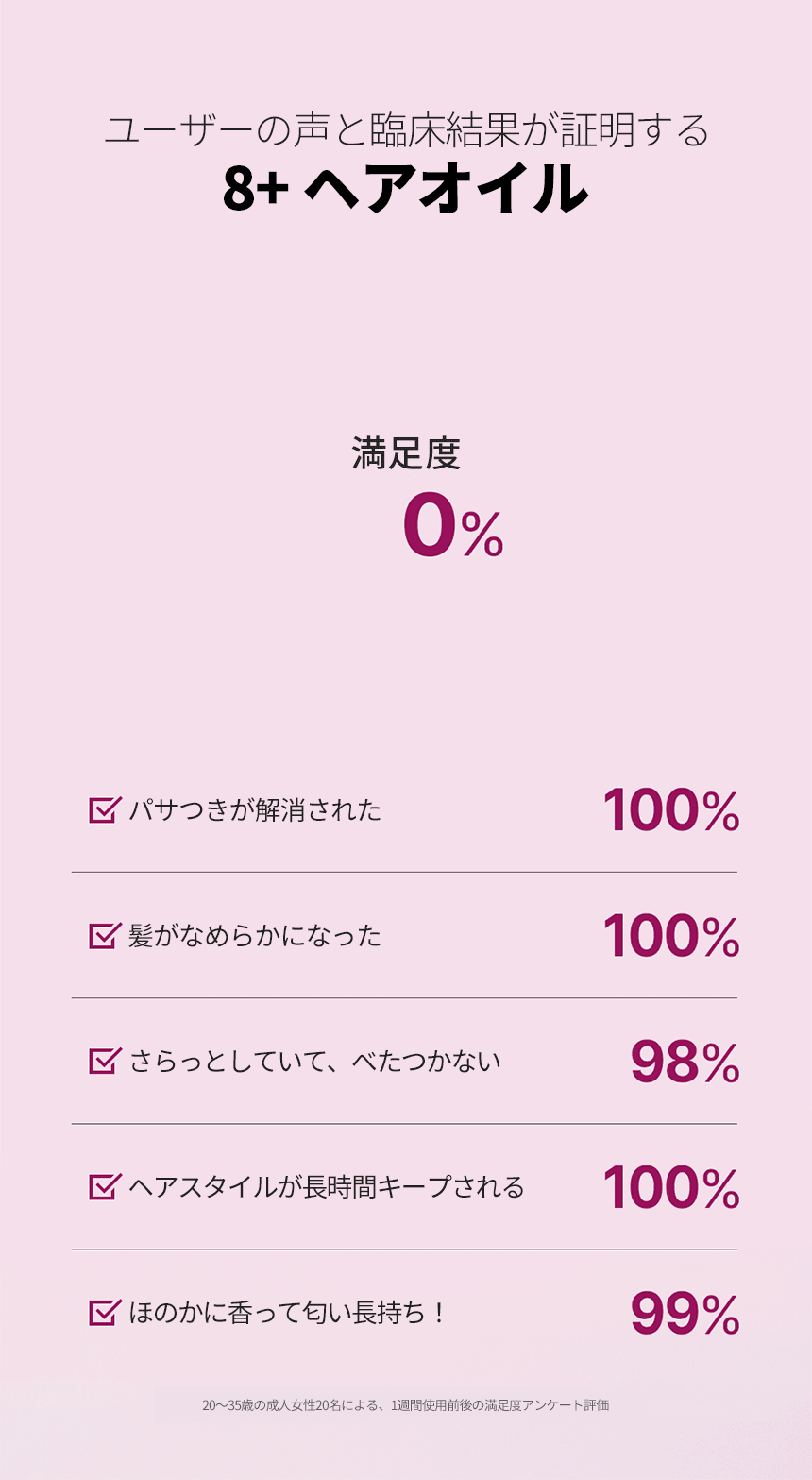Click the 100% beside パサつきが解消された
The image size is (812, 1480).
click(x=670, y=810)
